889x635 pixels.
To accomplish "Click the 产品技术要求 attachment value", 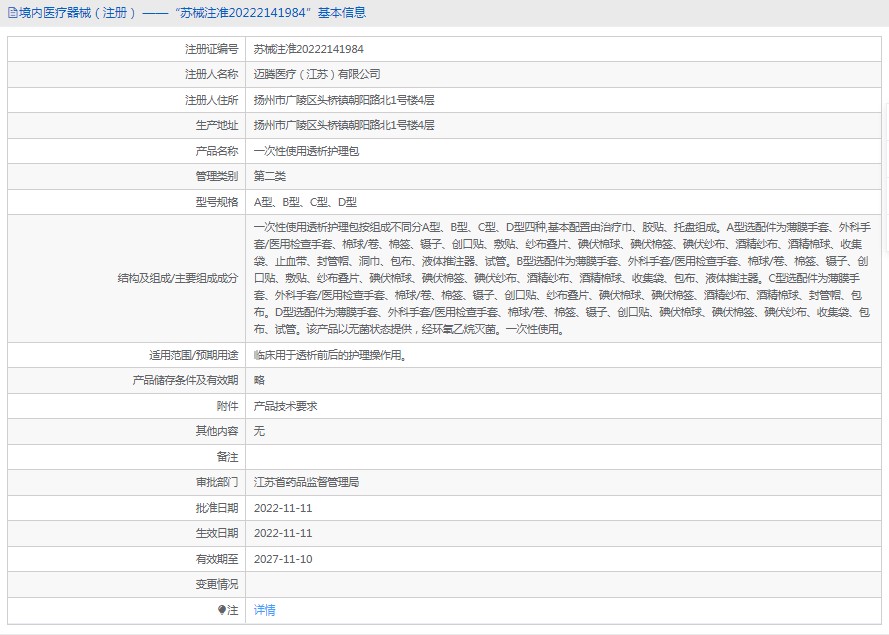I will [286, 406].
